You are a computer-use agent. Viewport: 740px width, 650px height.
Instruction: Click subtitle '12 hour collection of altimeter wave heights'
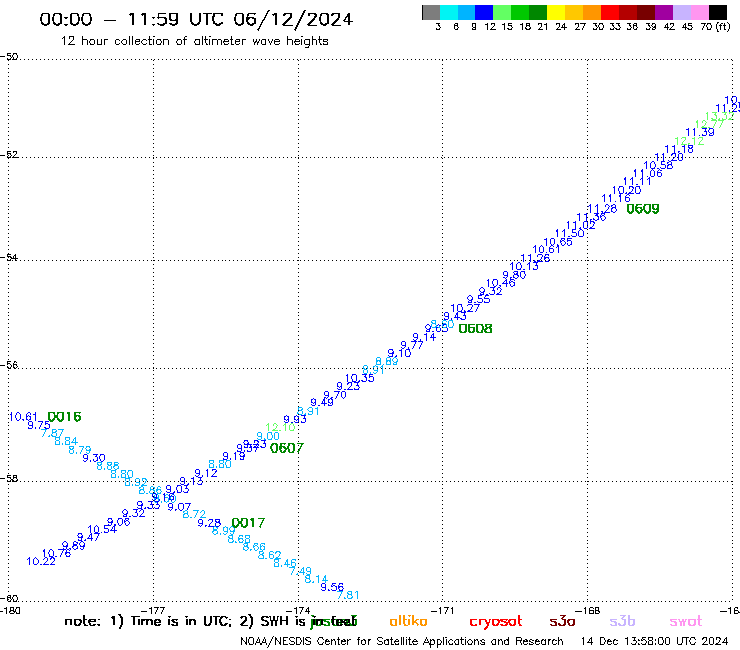click(194, 41)
